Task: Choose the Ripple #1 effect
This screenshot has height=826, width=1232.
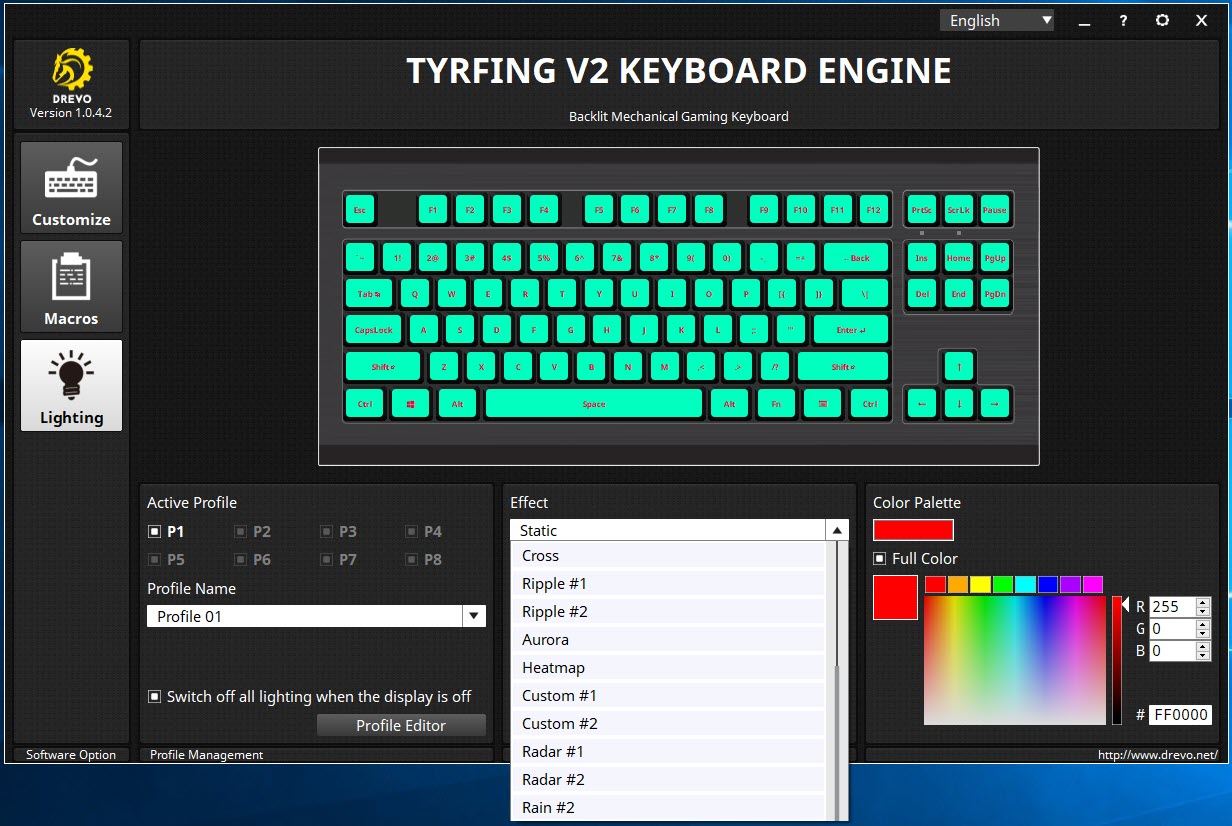Action: (668, 584)
